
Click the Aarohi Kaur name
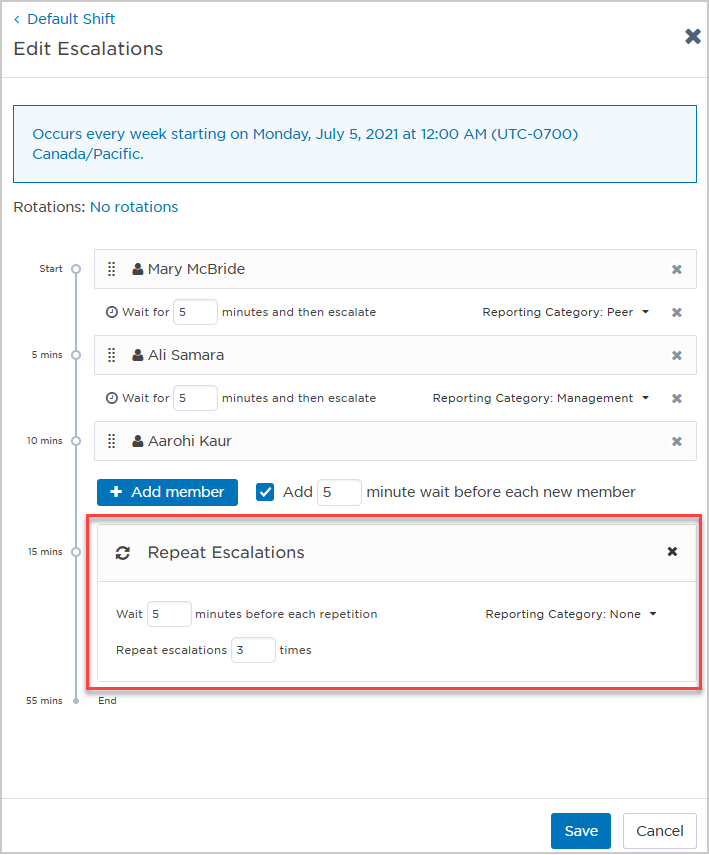[190, 441]
